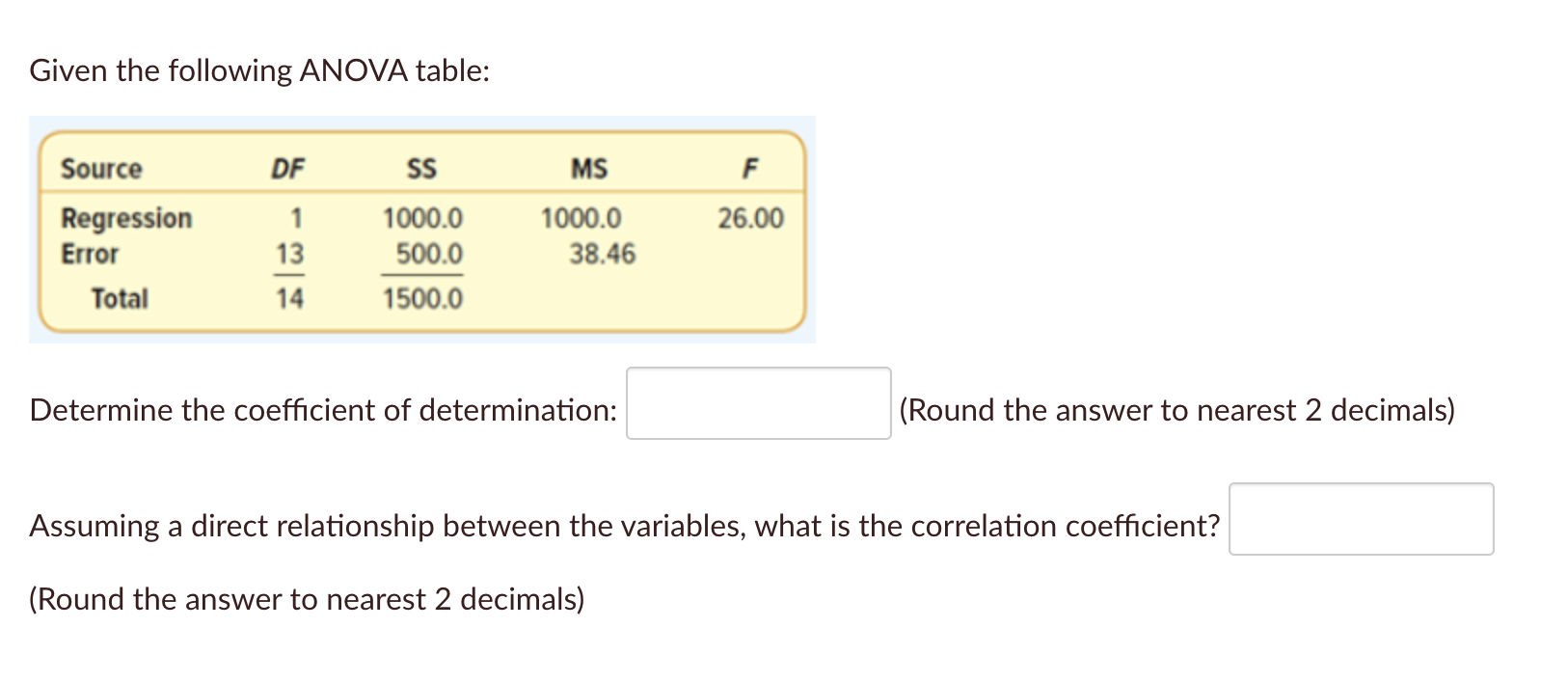Click the 'DF' column header

286,168
